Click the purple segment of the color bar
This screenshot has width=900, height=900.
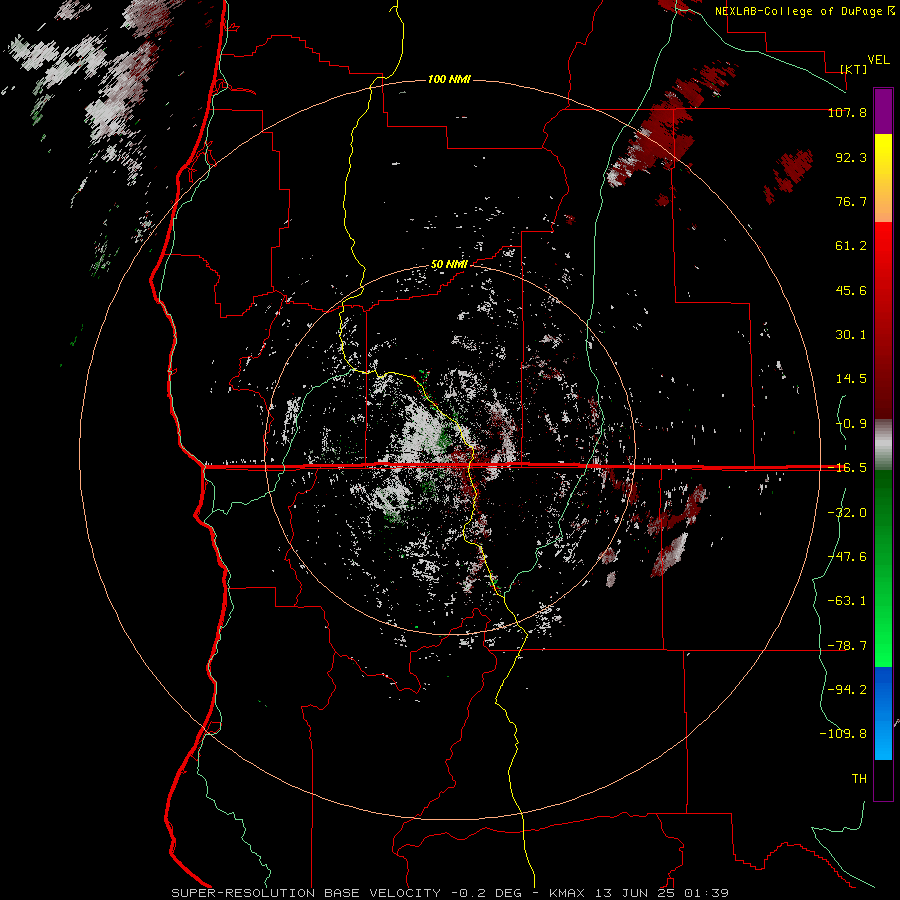click(883, 111)
